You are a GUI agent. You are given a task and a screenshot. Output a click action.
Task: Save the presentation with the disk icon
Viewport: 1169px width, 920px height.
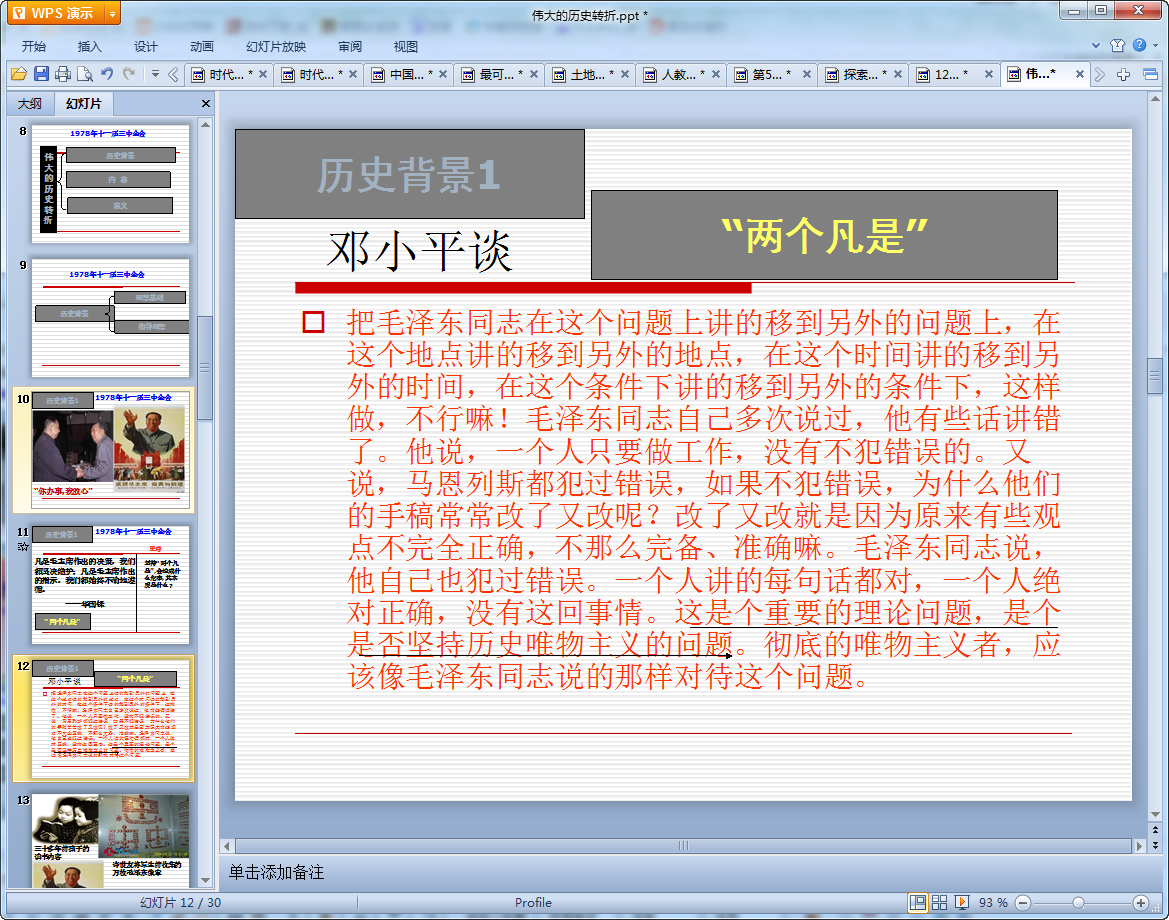pyautogui.click(x=41, y=74)
